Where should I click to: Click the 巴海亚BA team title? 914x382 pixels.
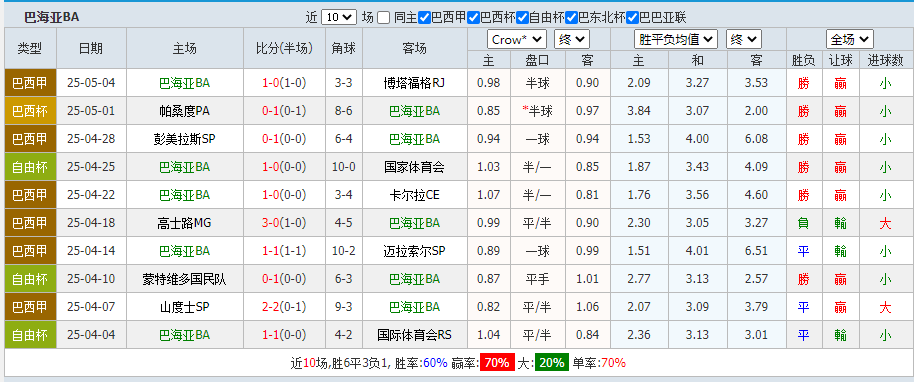point(52,17)
